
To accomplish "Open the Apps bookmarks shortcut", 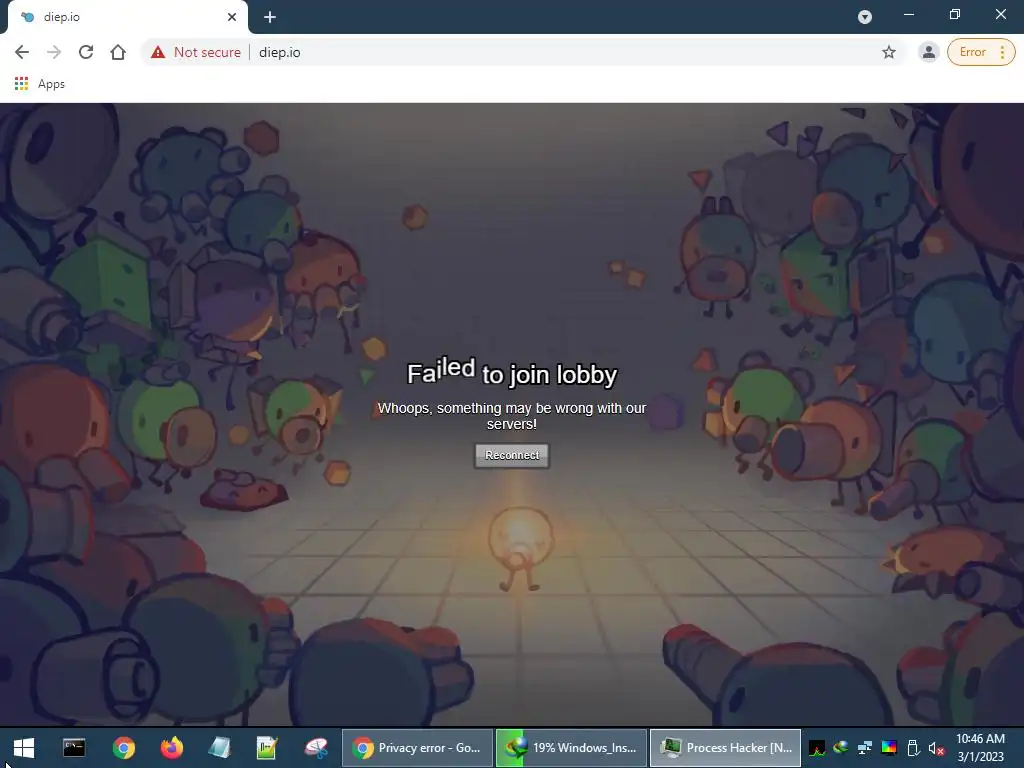I will point(40,84).
